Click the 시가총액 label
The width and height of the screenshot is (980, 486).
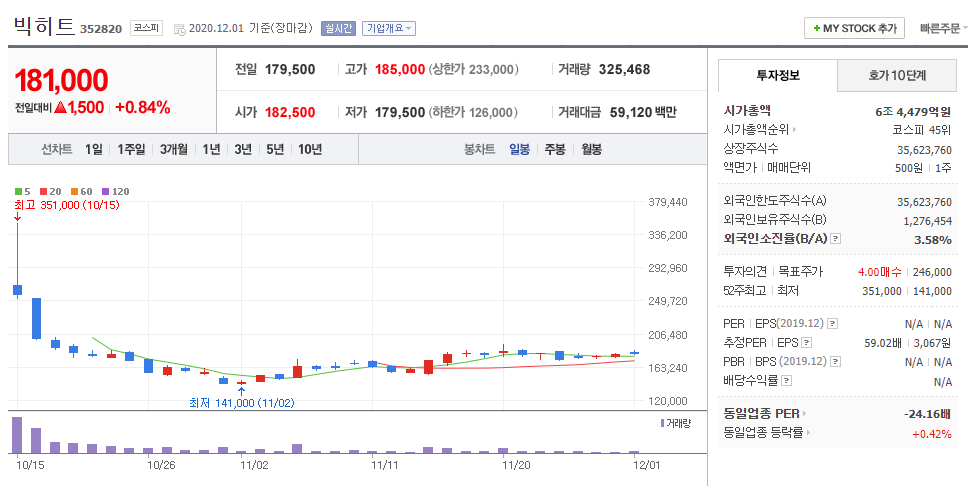coord(746,111)
